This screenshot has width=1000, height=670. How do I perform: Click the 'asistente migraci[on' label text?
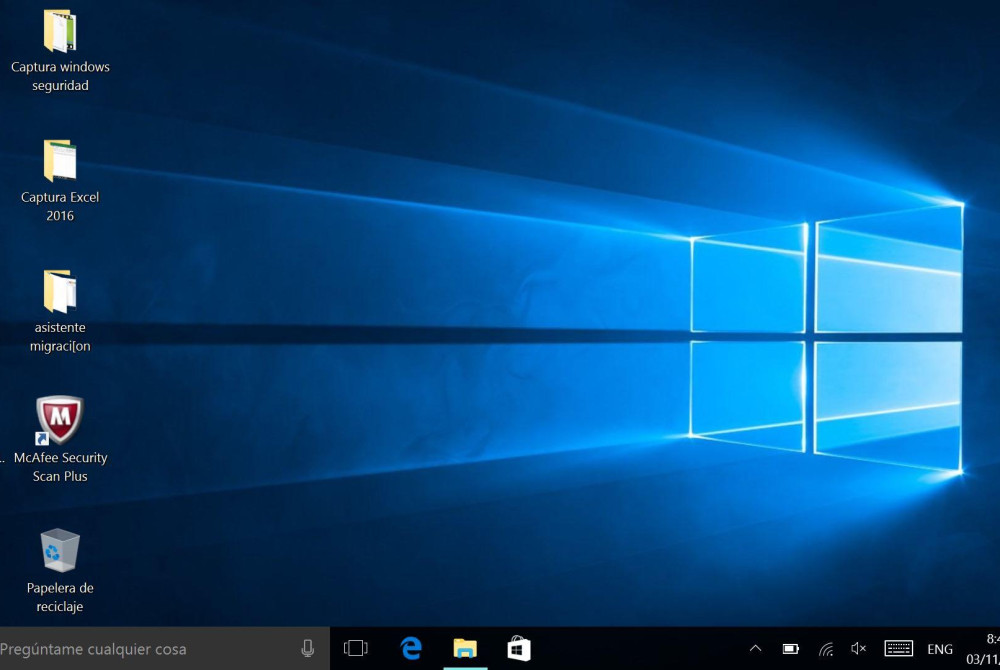(x=60, y=337)
